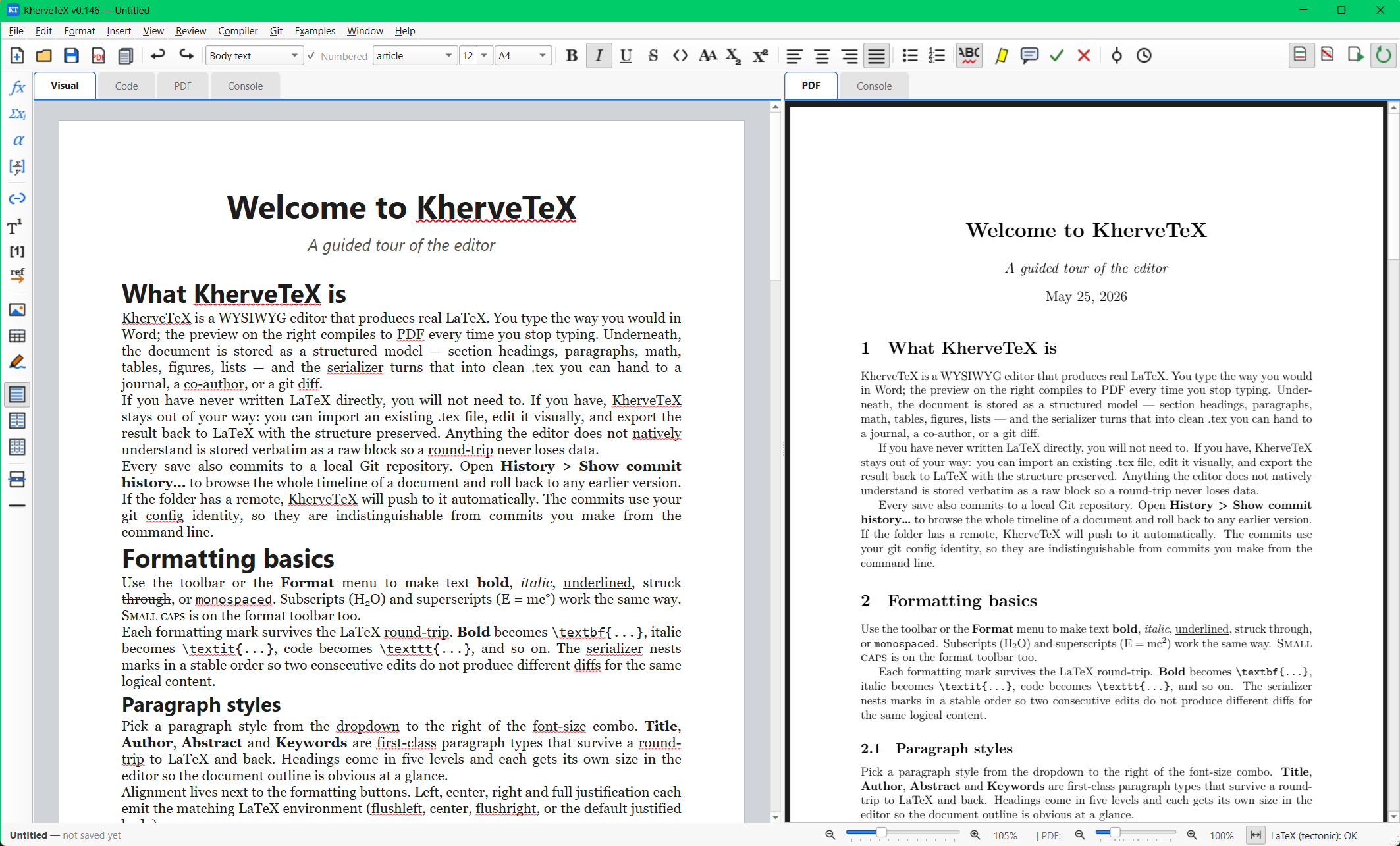The image size is (1400, 846).
Task: Switch to the Code tab
Action: tap(126, 86)
